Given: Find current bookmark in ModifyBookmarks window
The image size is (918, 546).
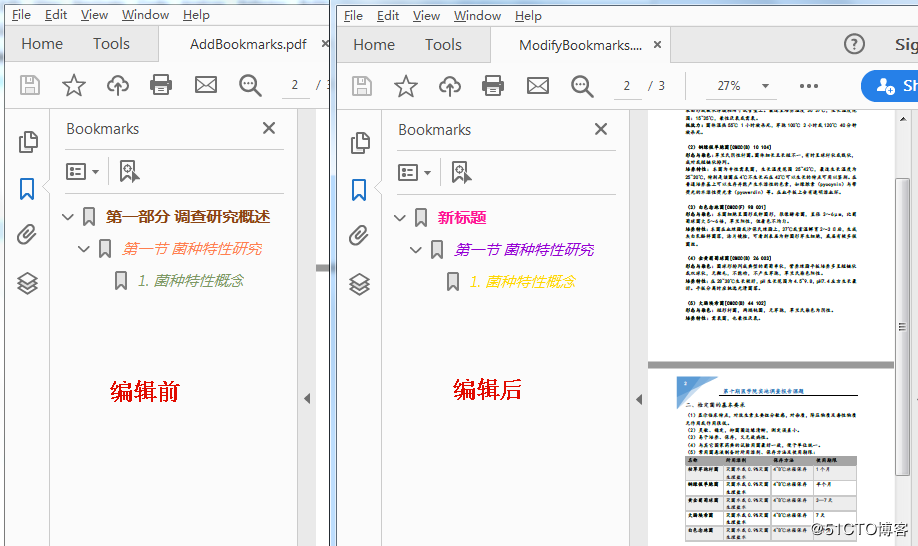Looking at the screenshot, I should (461, 173).
